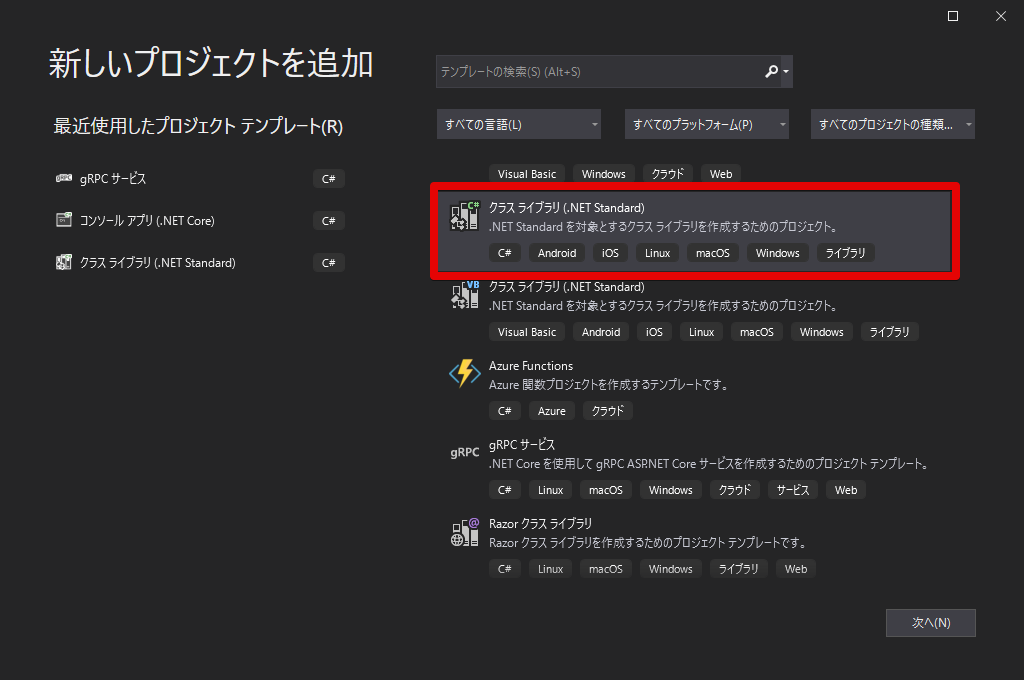This screenshot has width=1024, height=680.
Task: Click the gRPC icon in recent templates
Action: pos(64,178)
